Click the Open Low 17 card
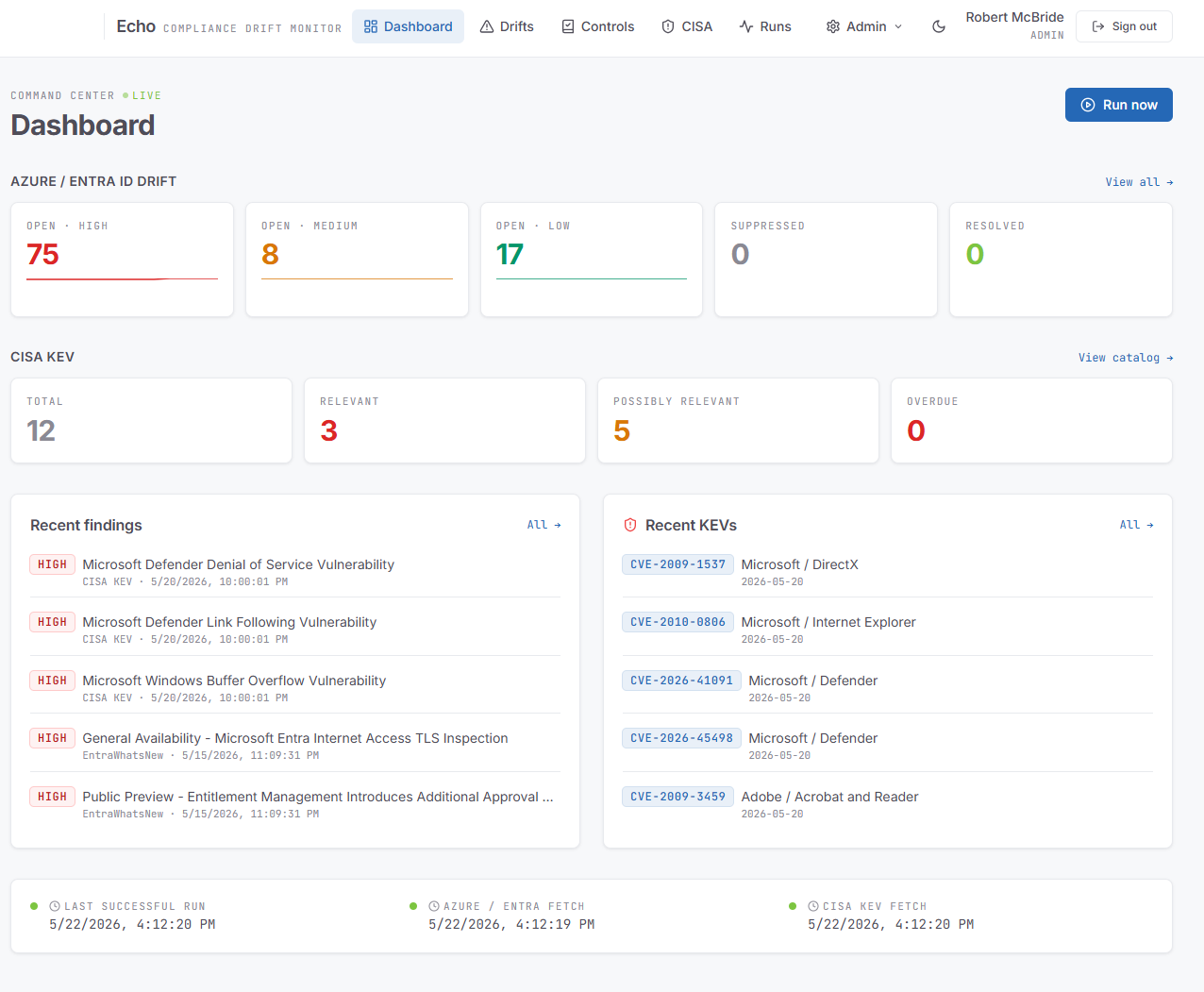This screenshot has height=992, width=1204. [592, 260]
